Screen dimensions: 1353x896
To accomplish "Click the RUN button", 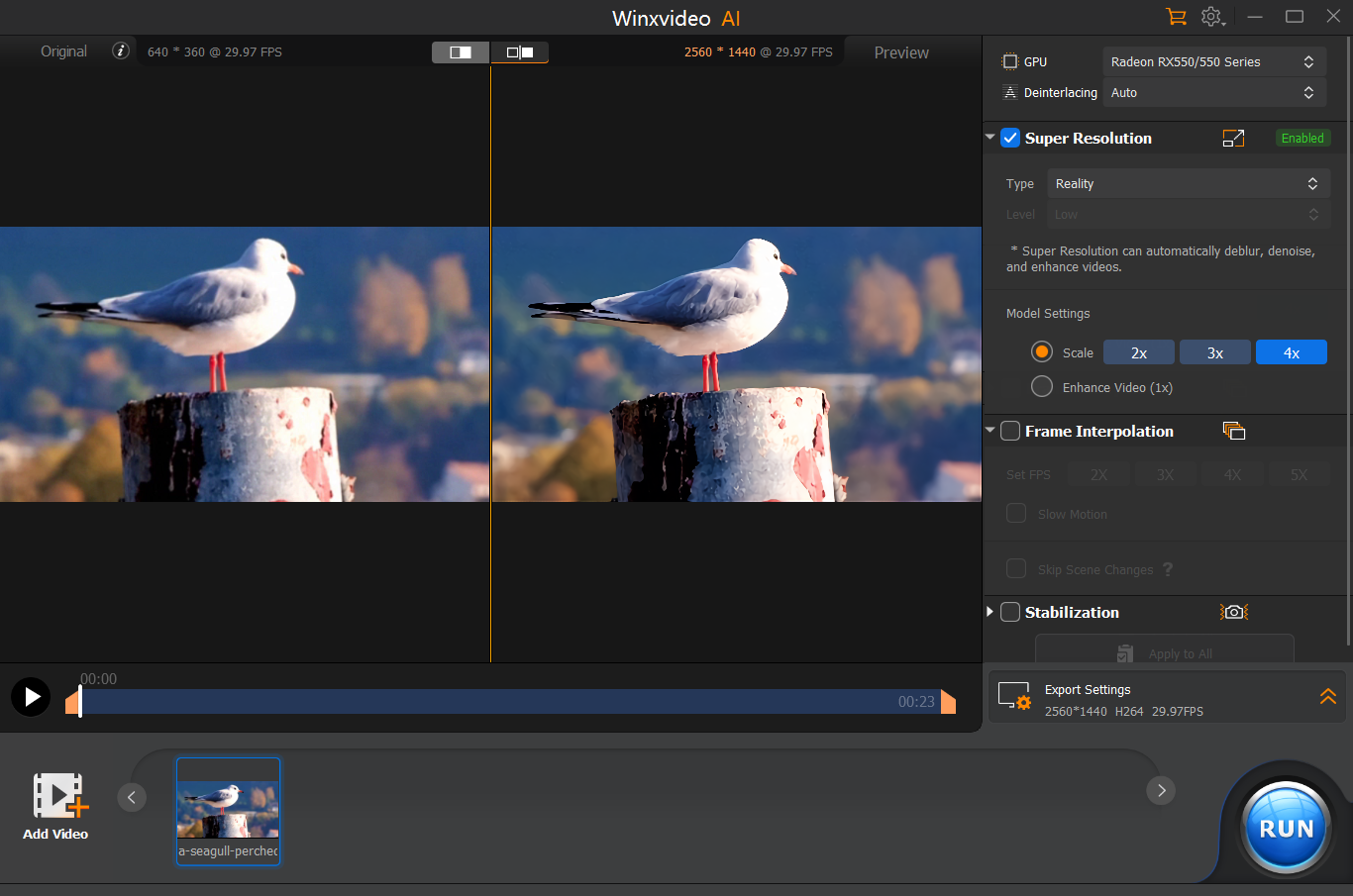I will (x=1286, y=829).
